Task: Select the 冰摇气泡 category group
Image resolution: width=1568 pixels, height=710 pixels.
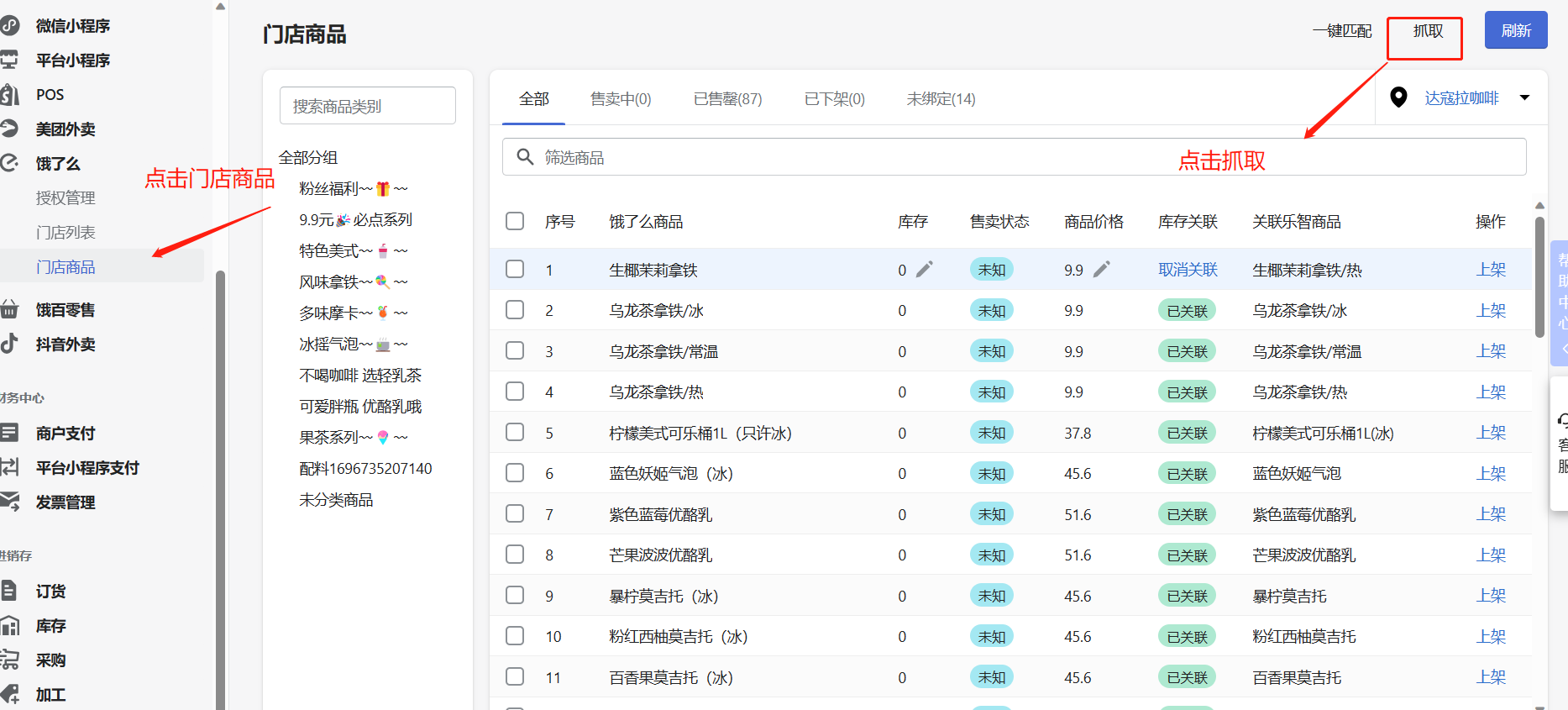Action: (x=354, y=344)
